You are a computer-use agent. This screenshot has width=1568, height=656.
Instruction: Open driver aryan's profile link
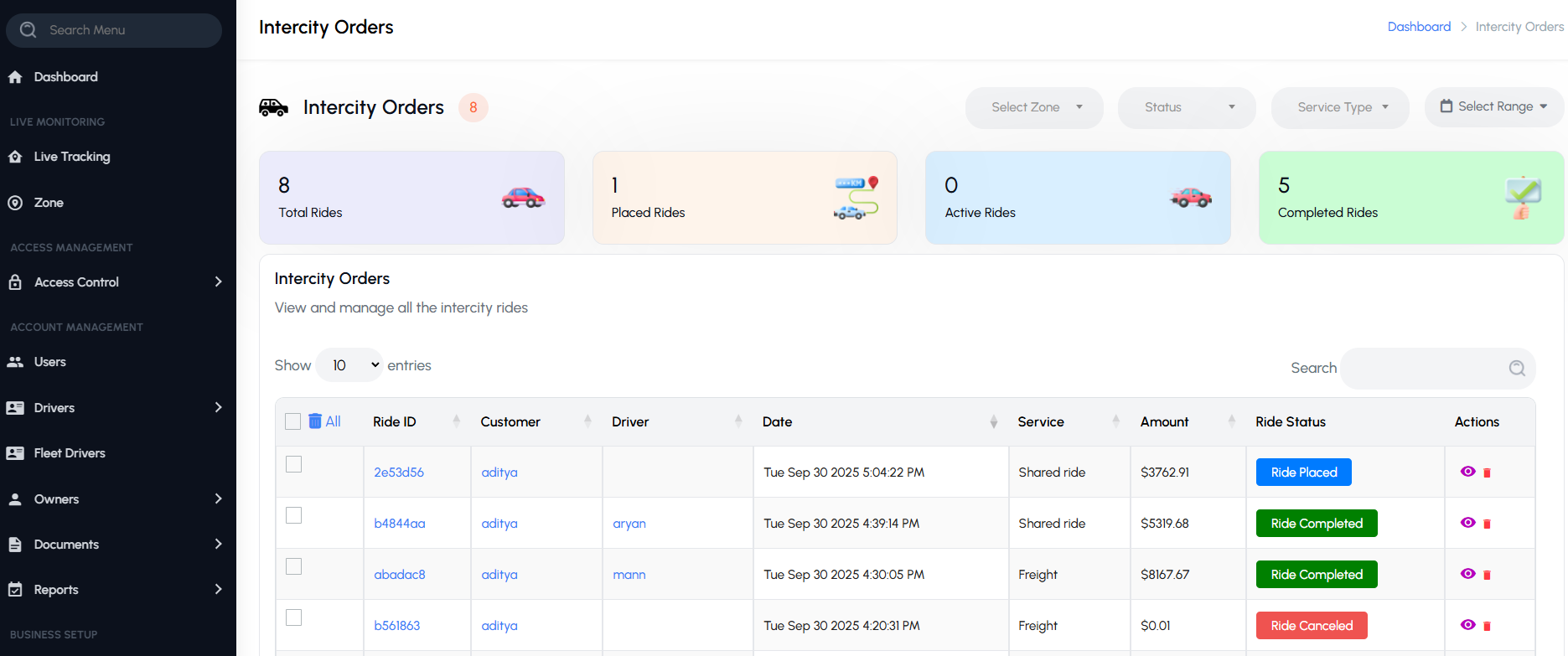point(629,524)
